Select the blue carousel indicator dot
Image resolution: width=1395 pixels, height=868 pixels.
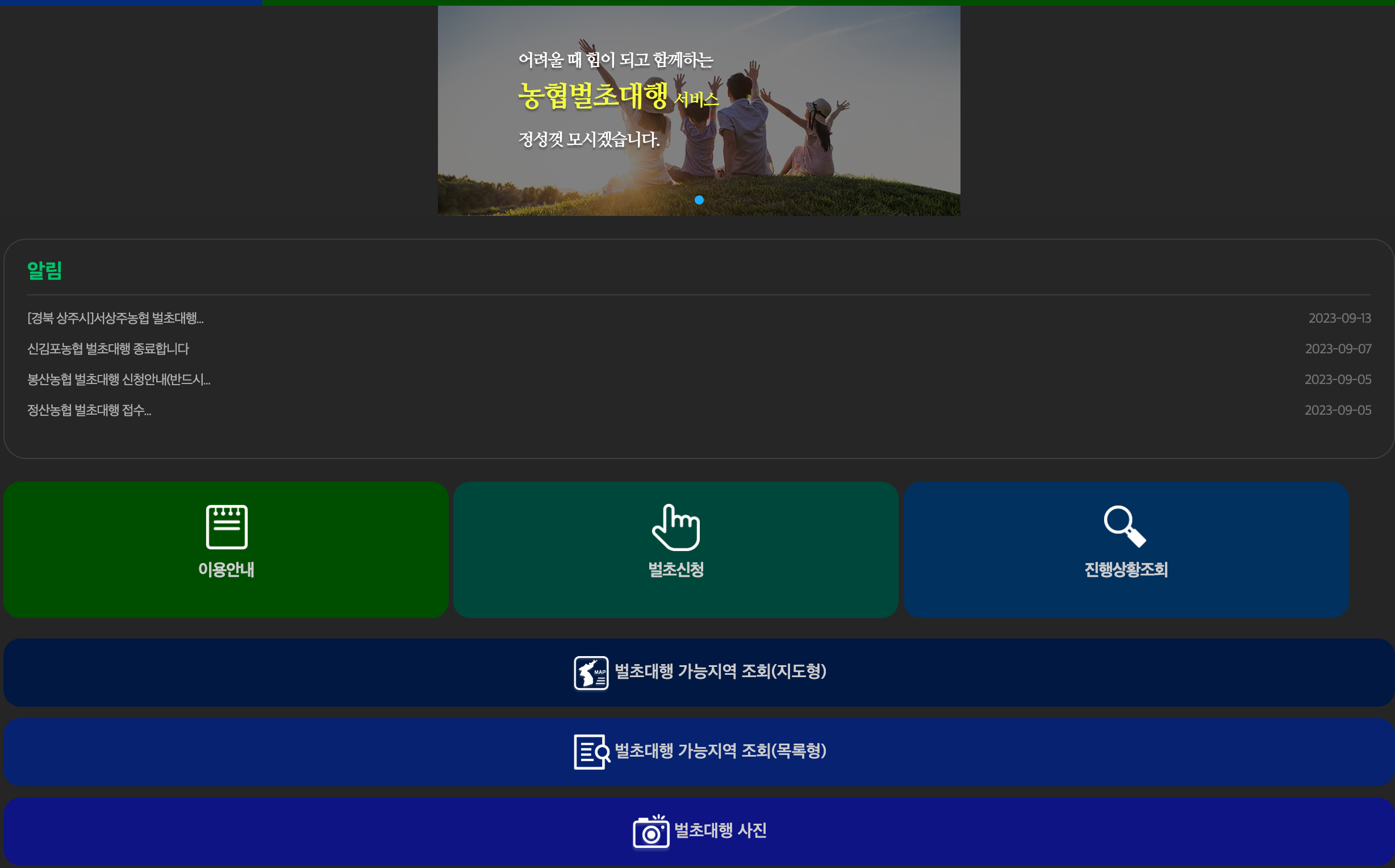[x=699, y=200]
